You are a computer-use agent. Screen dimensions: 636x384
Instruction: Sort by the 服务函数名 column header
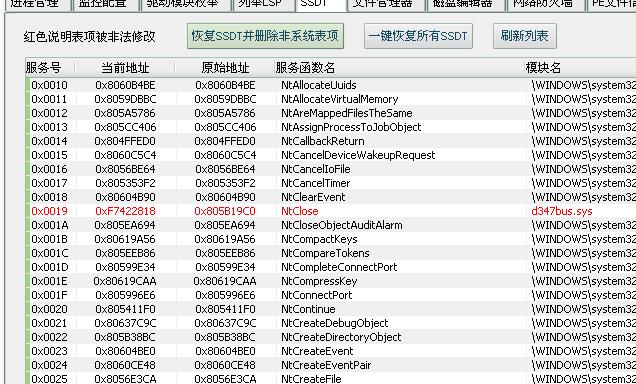point(305,68)
